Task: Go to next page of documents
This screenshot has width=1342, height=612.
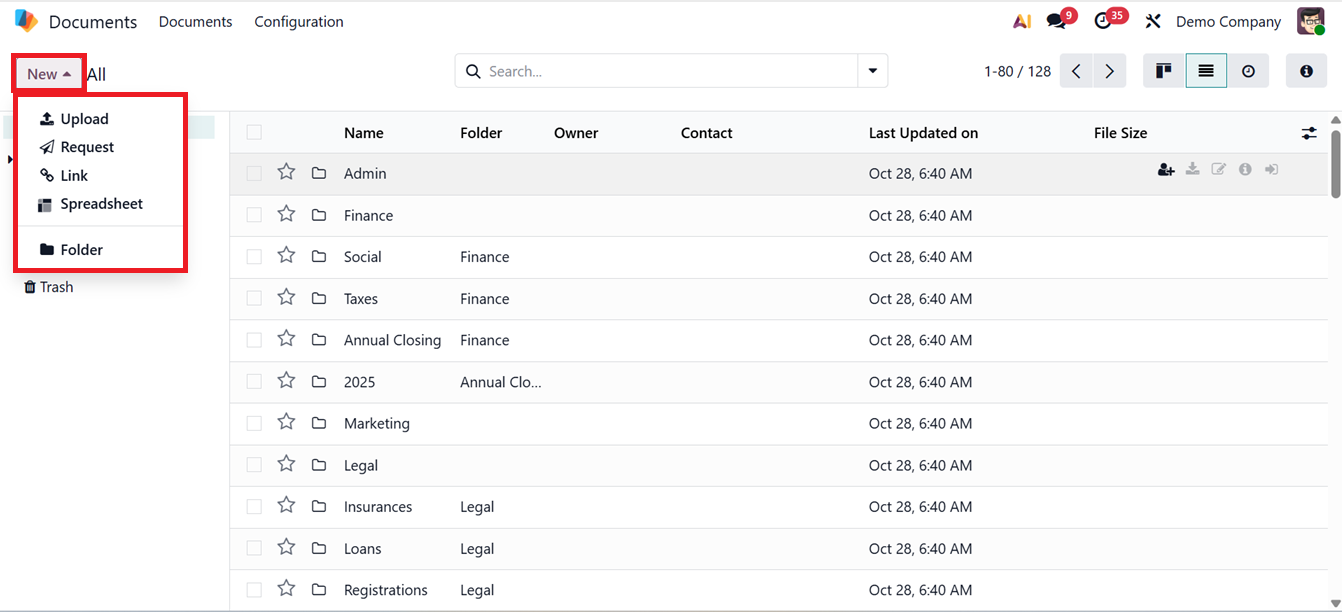Action: [1109, 71]
